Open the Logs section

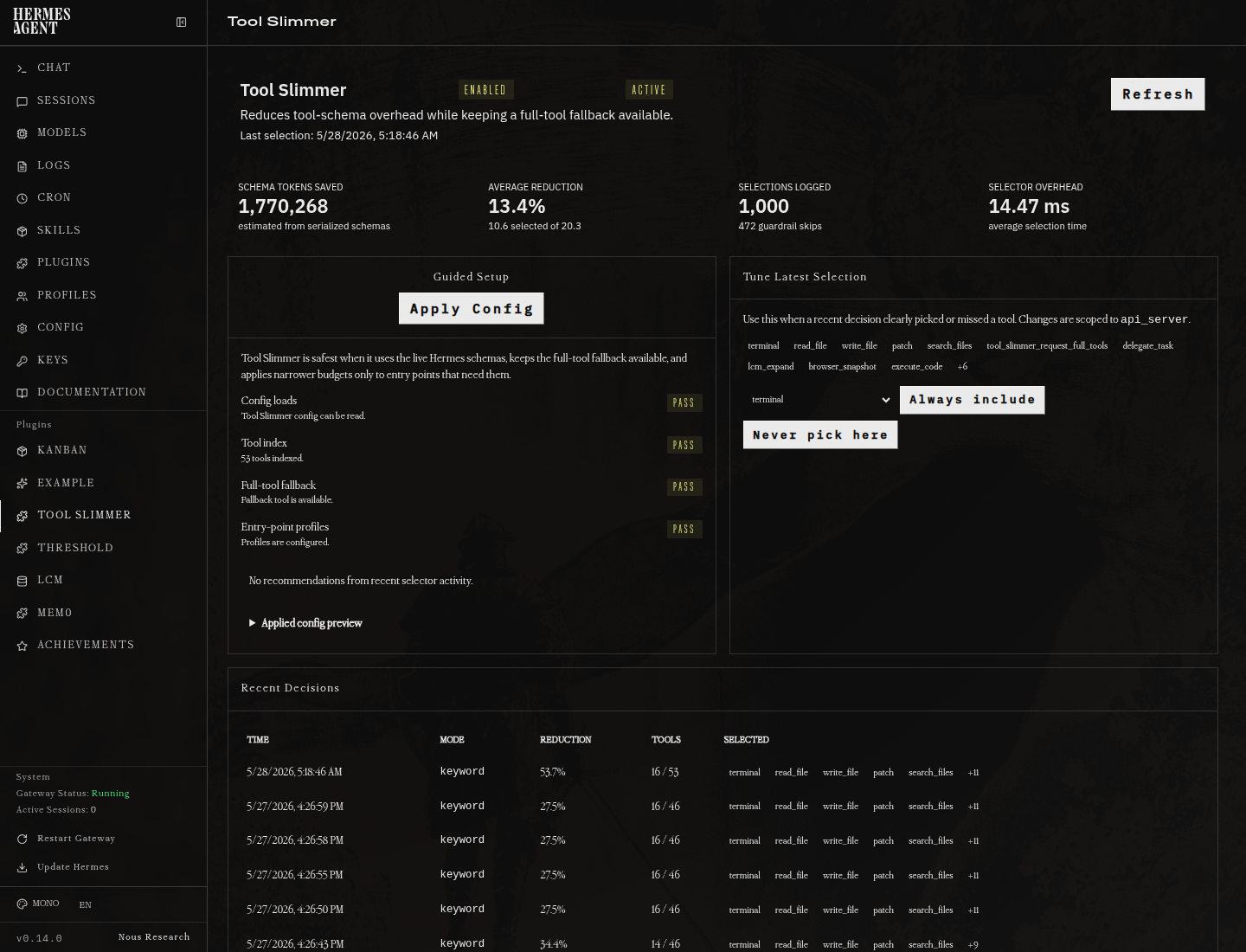103,165
